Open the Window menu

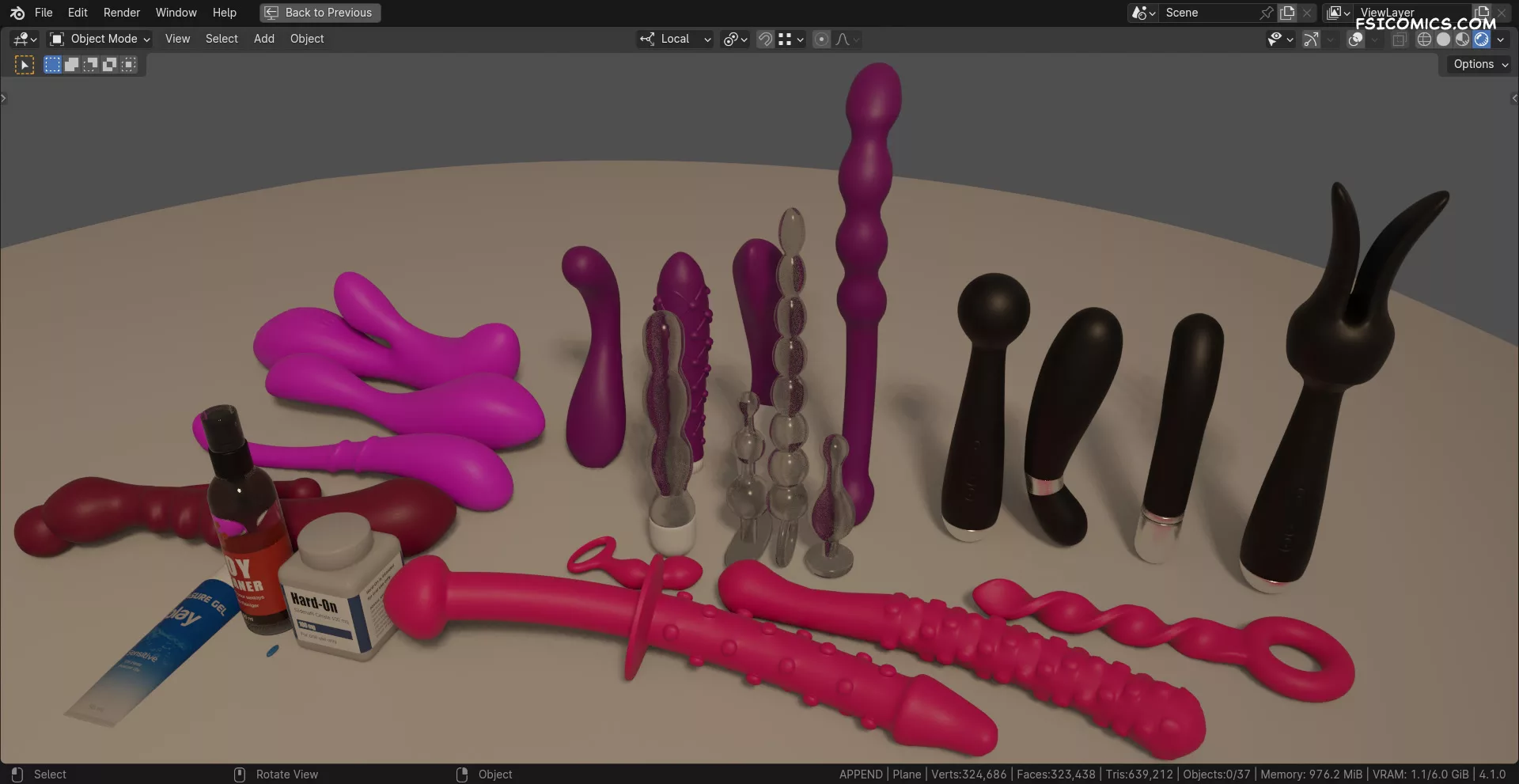pos(176,13)
